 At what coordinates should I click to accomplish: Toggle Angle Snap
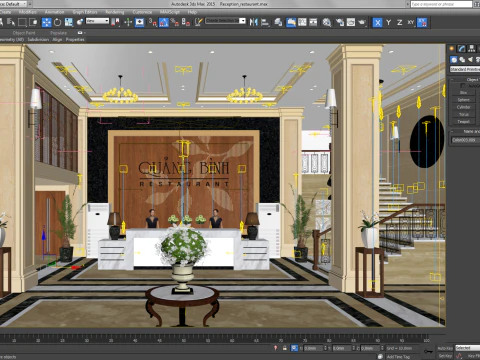point(164,22)
